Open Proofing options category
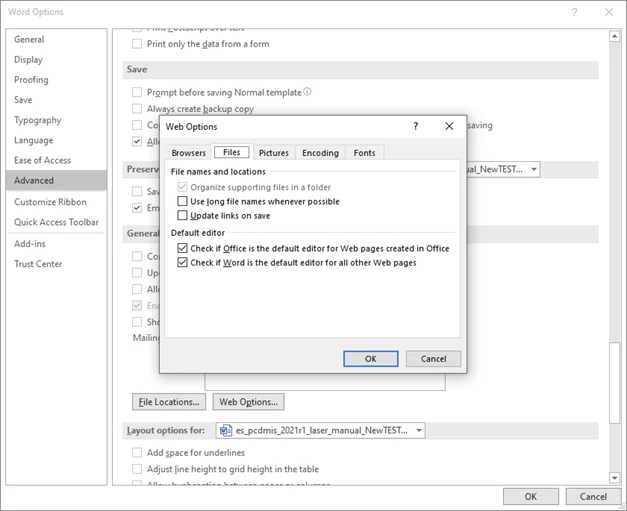Screen dimensions: 627x511 56,80
